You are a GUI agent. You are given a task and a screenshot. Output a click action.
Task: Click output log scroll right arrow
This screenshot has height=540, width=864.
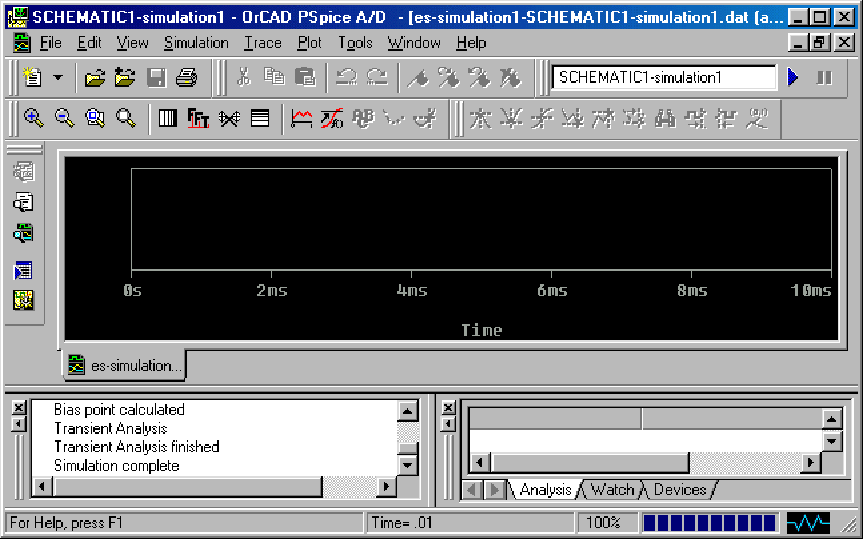[386, 487]
